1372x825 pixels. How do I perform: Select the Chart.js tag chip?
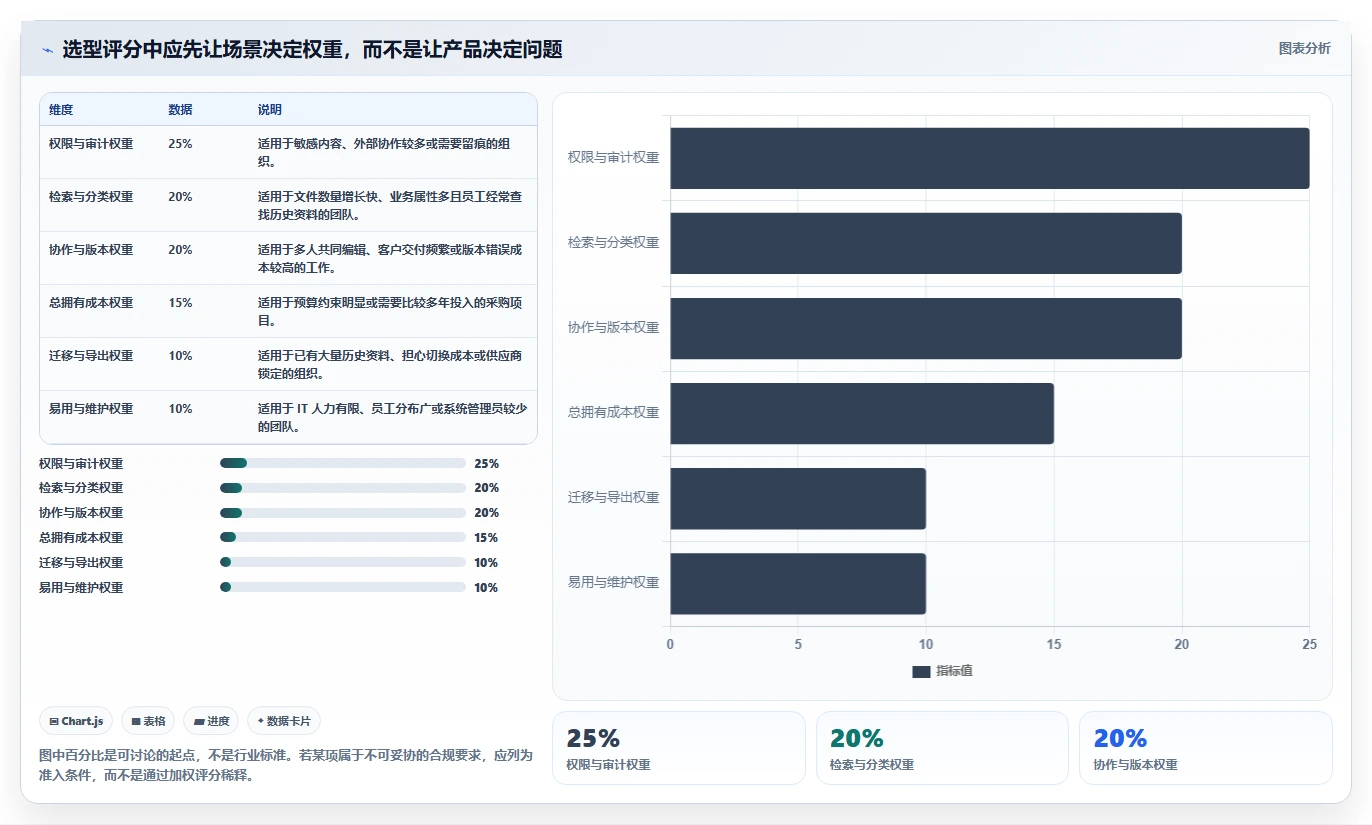click(76, 721)
